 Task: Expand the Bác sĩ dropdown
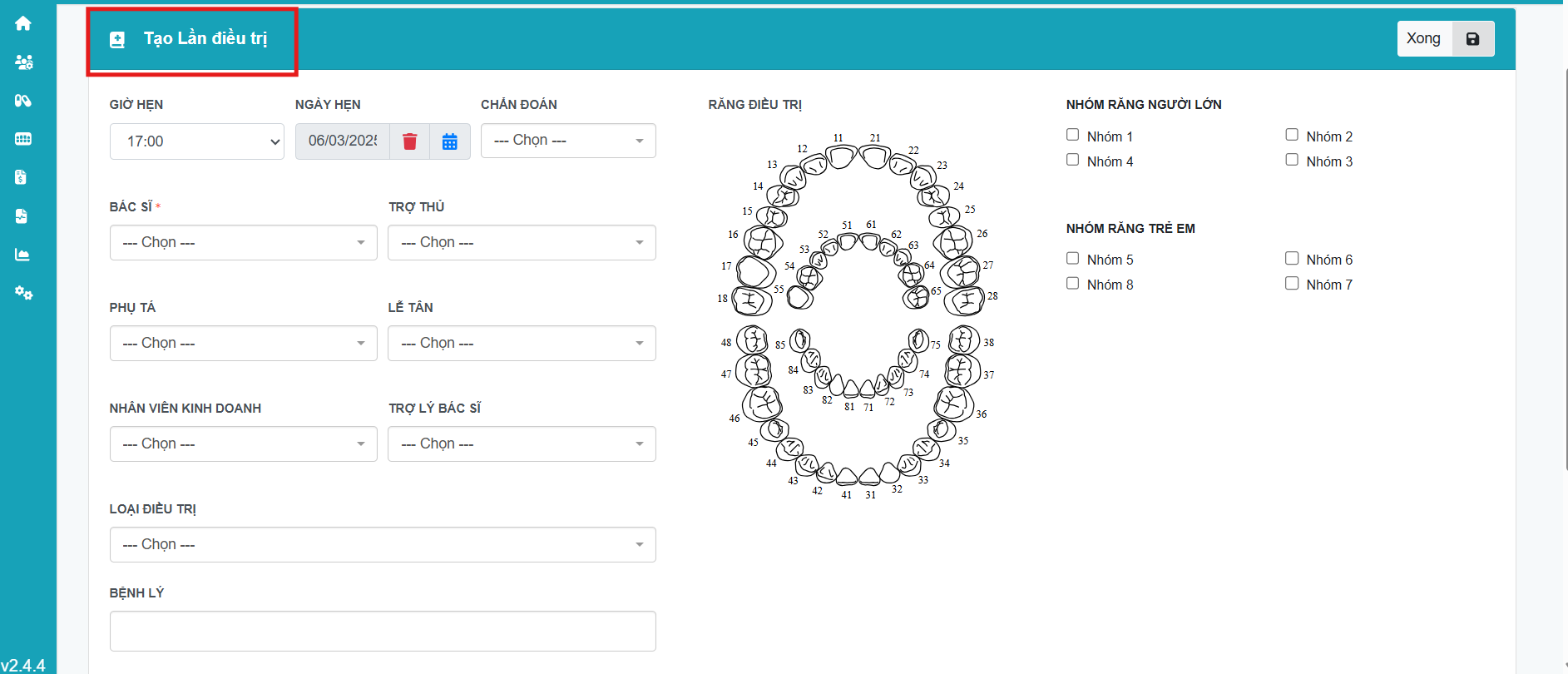tap(243, 243)
